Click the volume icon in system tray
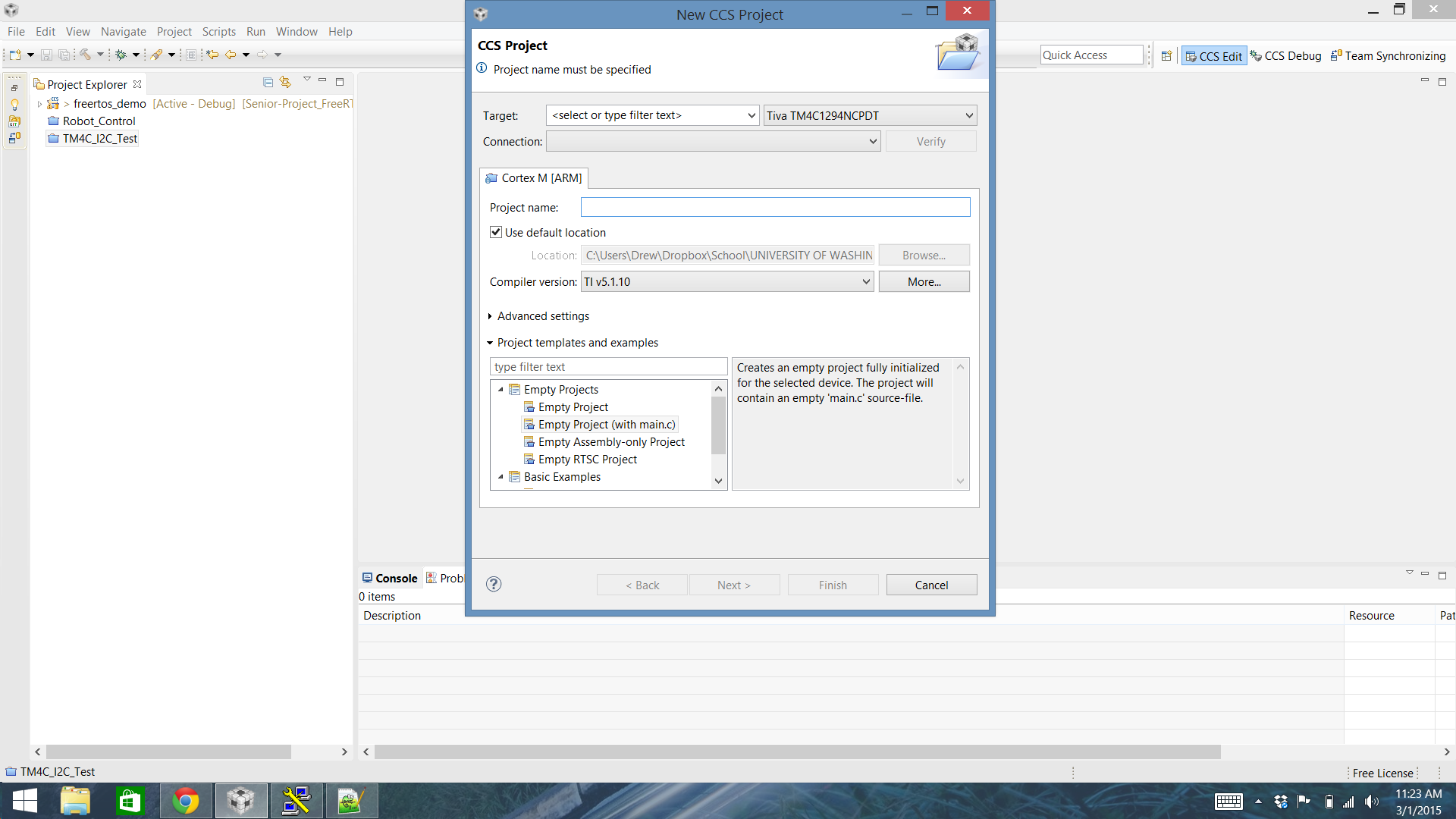 click(1372, 802)
